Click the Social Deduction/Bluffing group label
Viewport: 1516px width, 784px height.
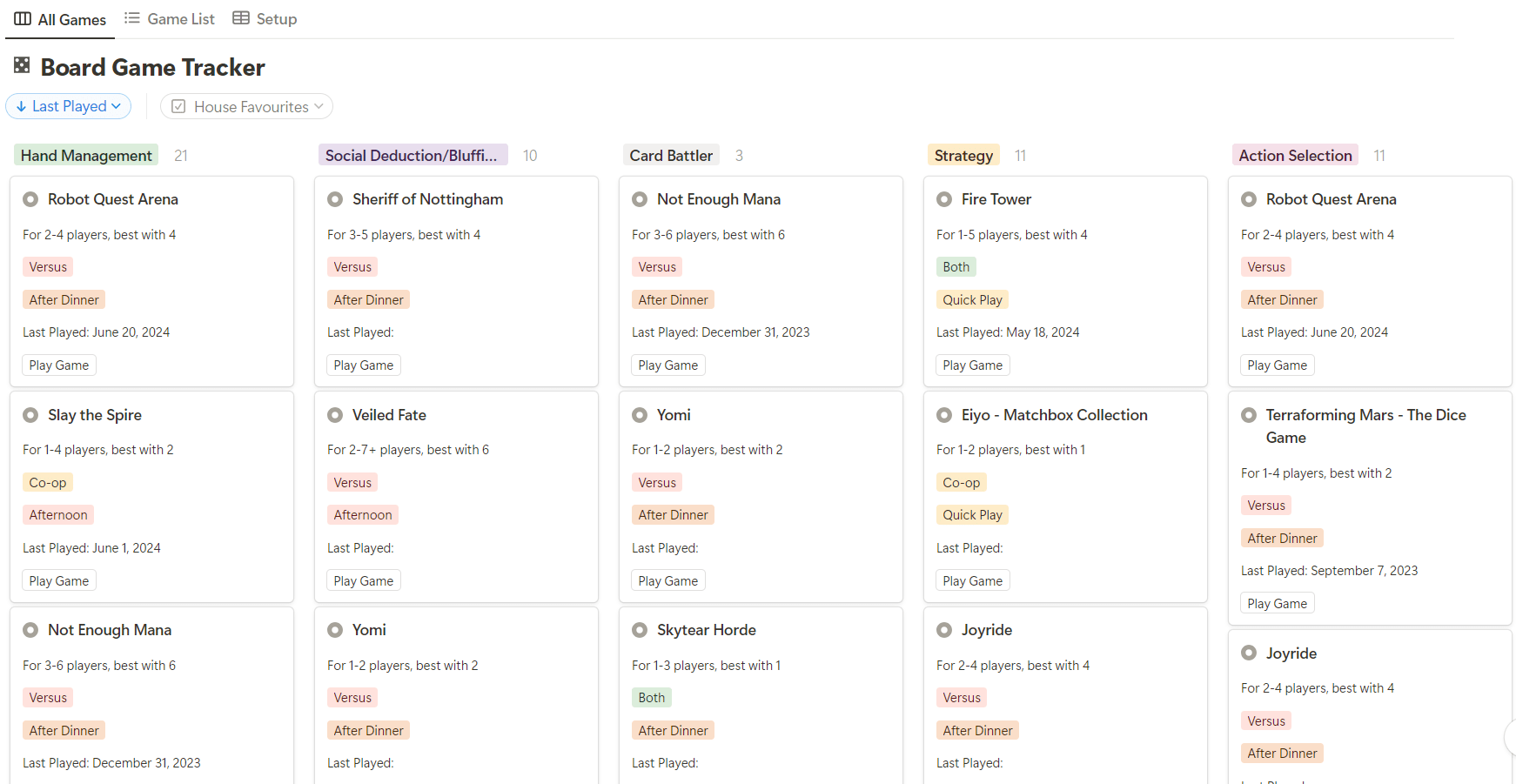pyautogui.click(x=411, y=155)
